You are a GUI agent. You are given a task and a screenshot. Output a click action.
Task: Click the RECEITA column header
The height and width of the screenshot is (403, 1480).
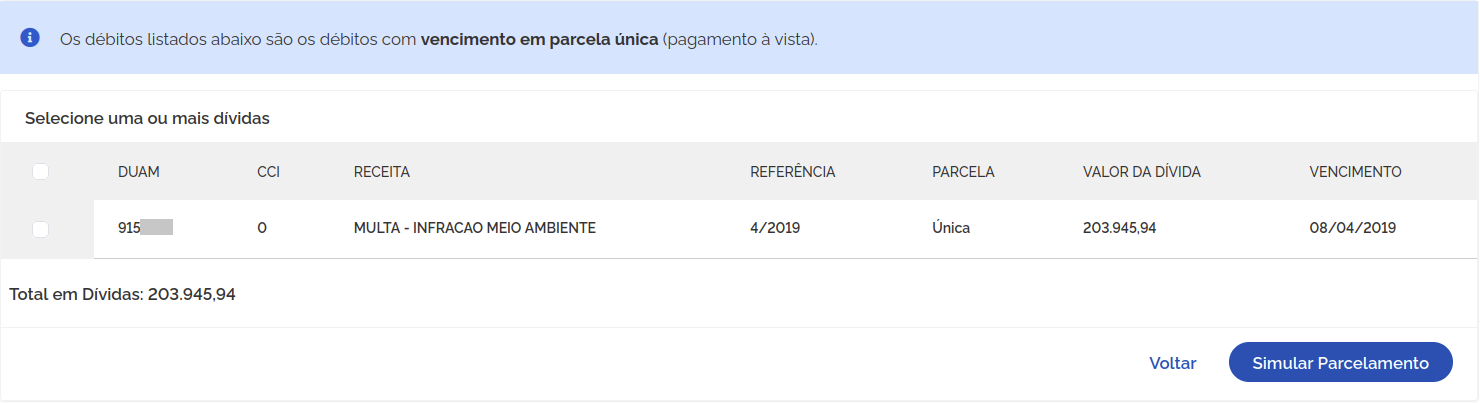(382, 172)
